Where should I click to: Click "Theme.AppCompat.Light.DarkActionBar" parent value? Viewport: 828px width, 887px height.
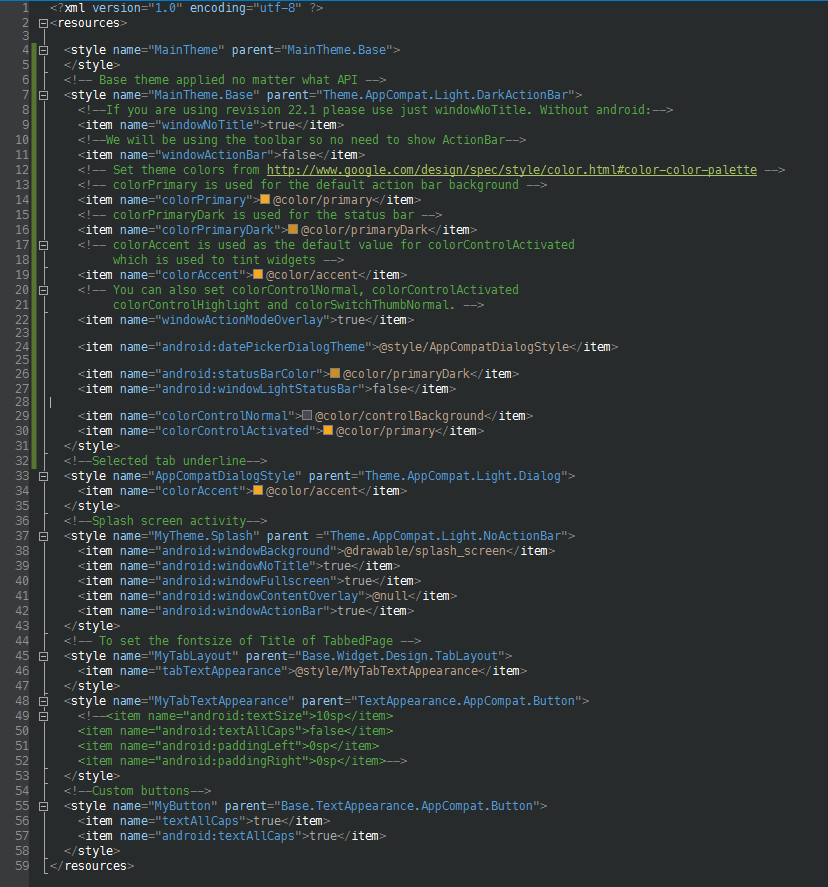445,94
